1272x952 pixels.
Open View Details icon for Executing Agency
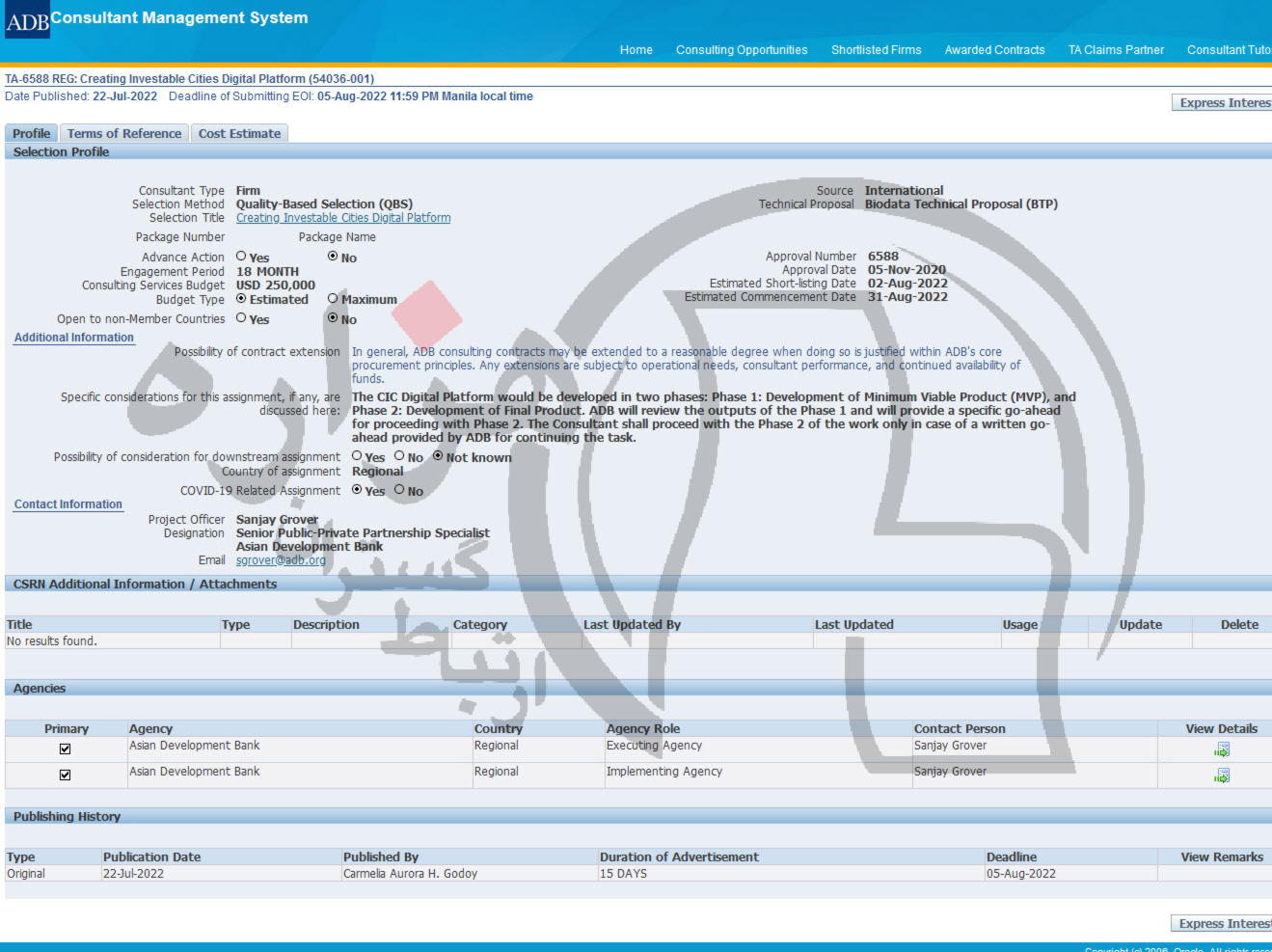[x=1221, y=749]
